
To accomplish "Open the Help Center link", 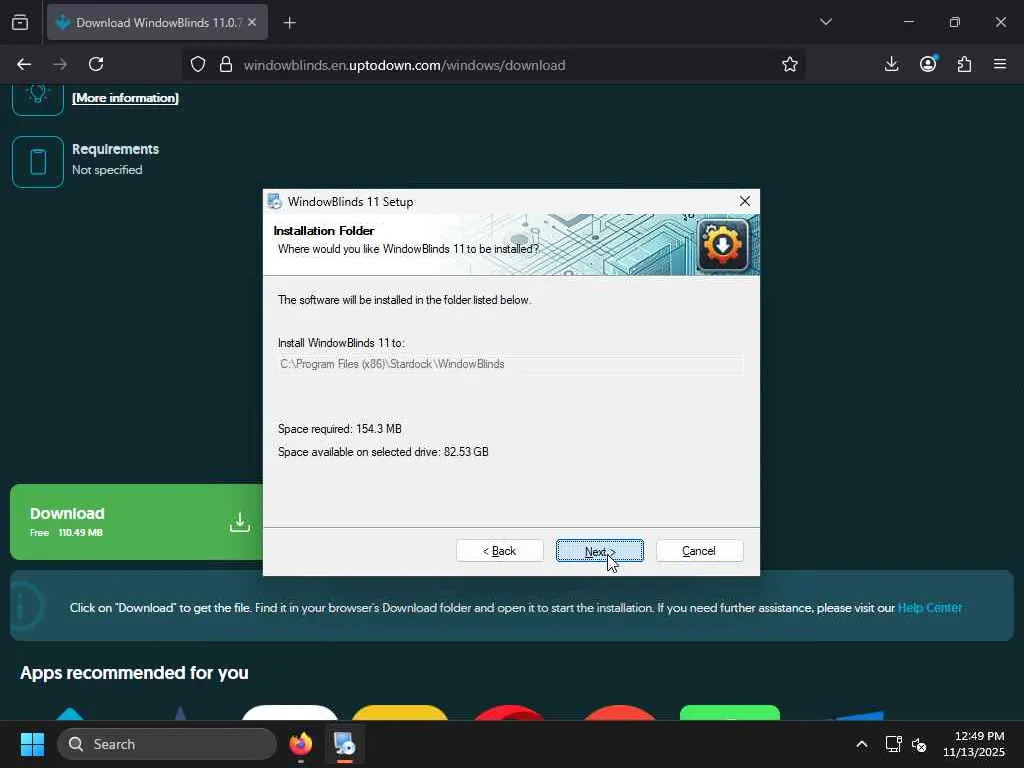I will pos(930,608).
